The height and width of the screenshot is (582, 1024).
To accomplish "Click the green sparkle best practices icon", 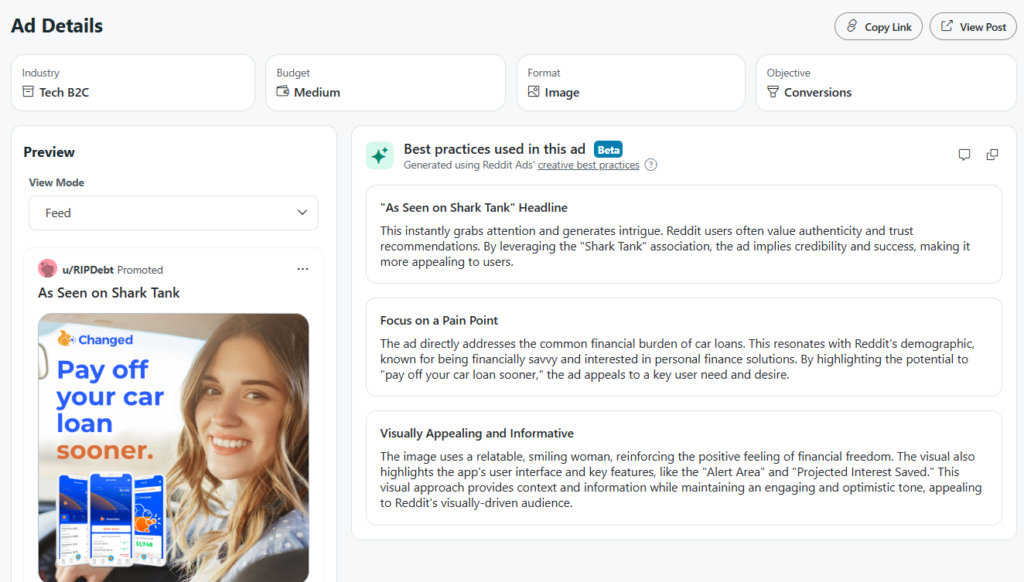I will [x=380, y=155].
